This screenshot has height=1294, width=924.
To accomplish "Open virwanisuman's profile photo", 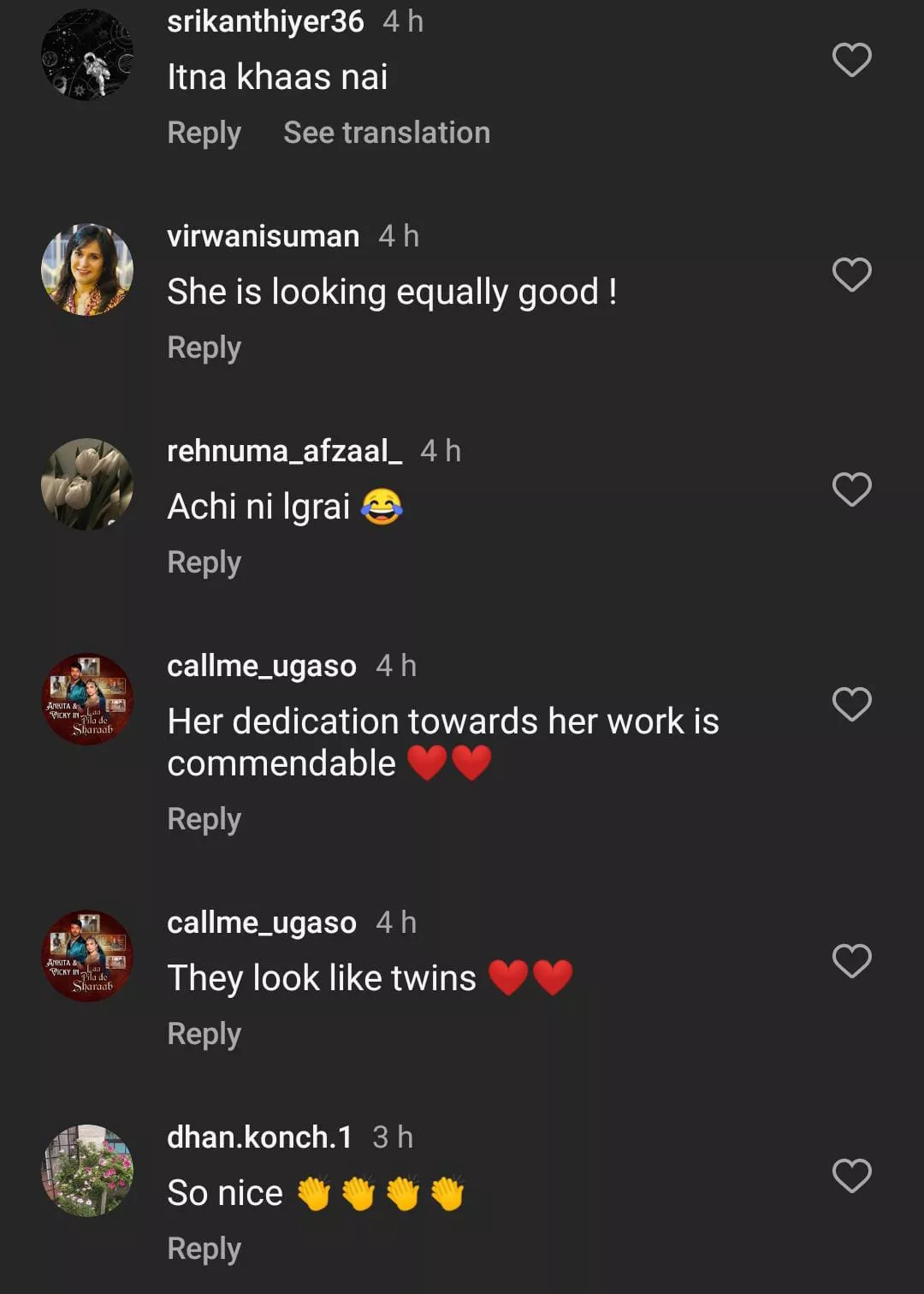I will coord(87,270).
